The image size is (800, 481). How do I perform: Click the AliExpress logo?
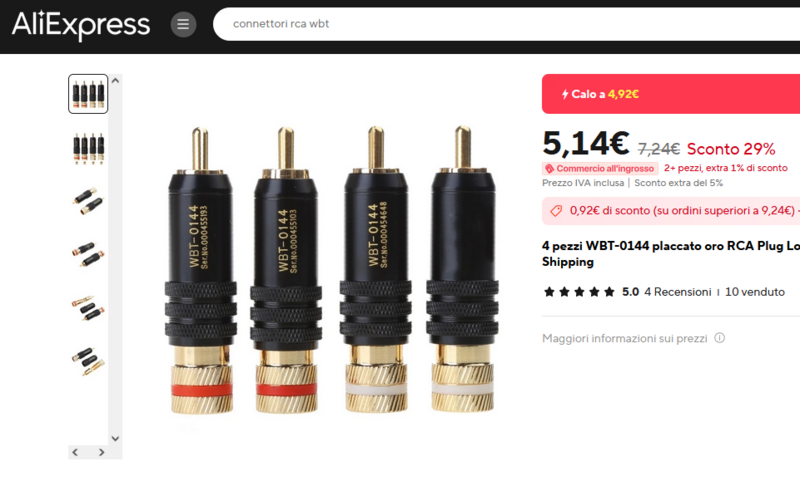coord(81,25)
